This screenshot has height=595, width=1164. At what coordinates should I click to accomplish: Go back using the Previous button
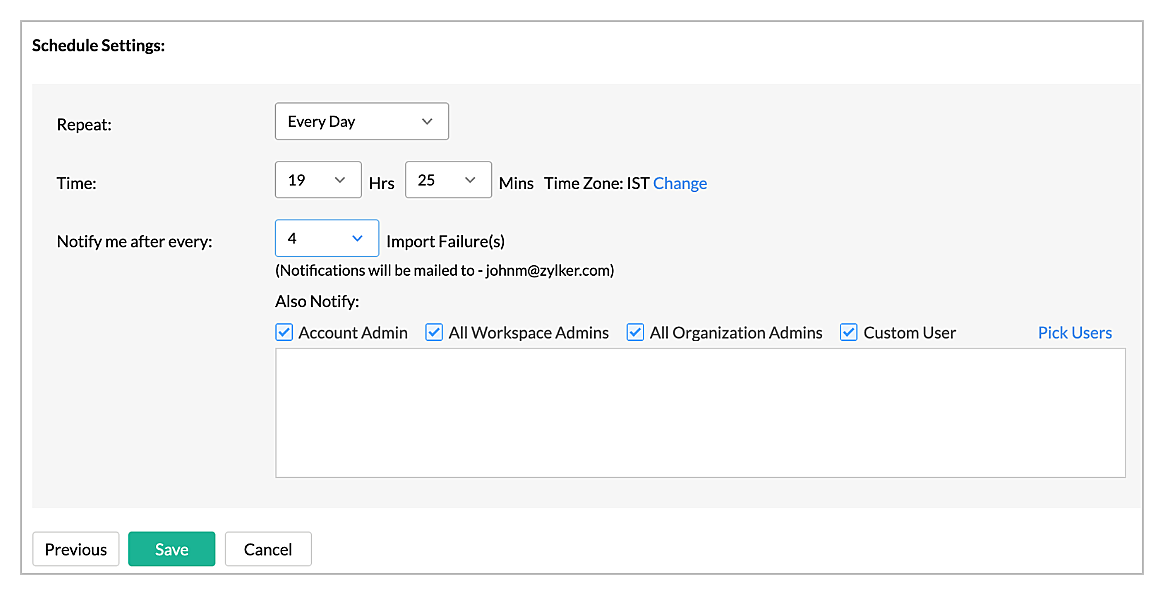pos(75,548)
